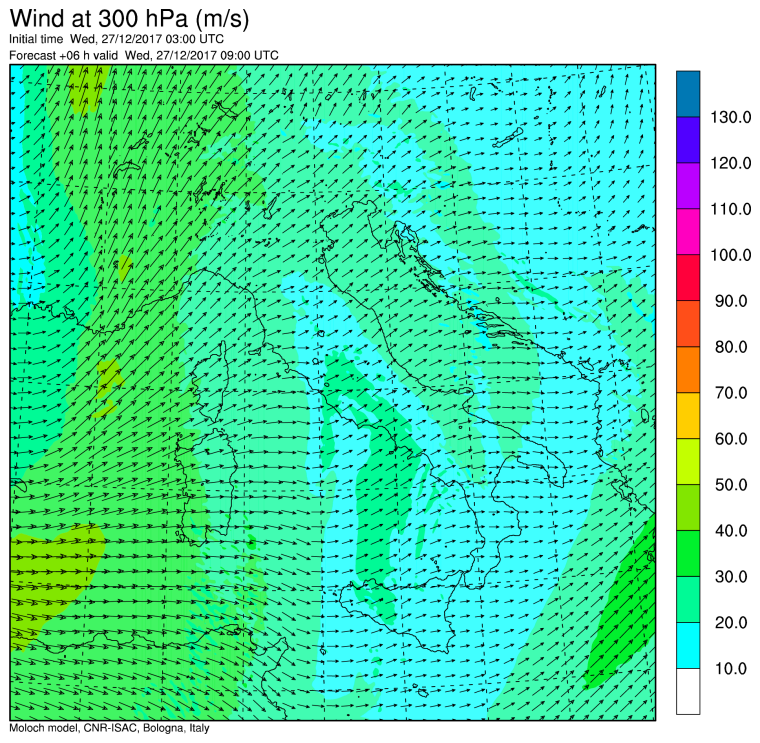This screenshot has width=760, height=743.
Task: Click the 20.0 colorbar label
Action: coord(731,622)
